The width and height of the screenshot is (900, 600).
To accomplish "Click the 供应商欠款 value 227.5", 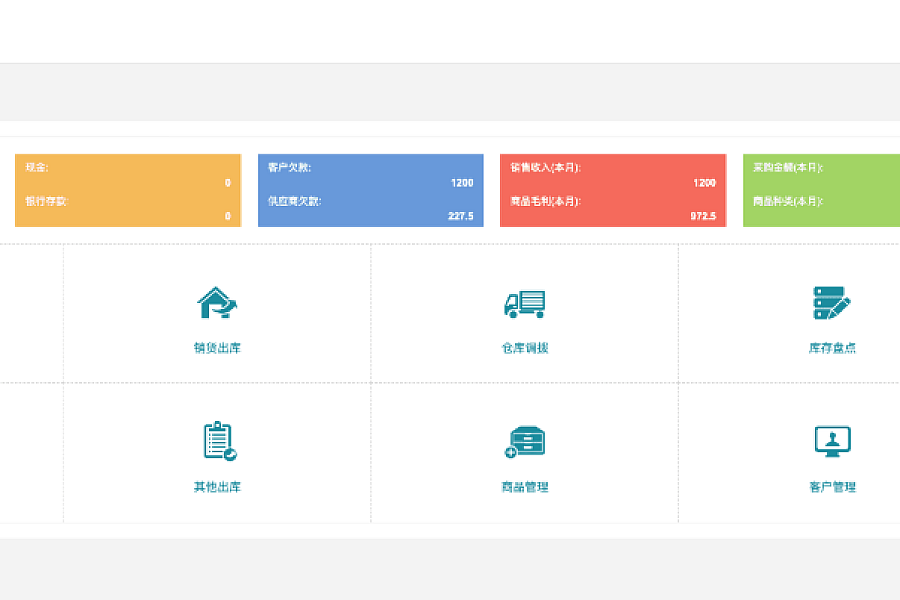I will 461,216.
